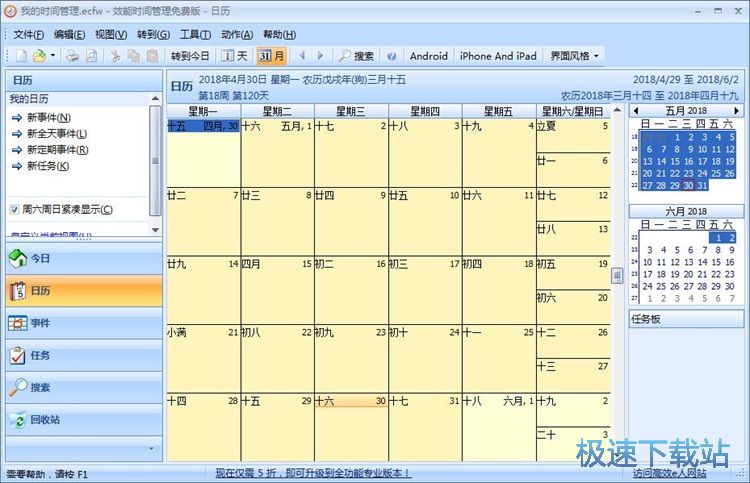Image resolution: width=750 pixels, height=483 pixels.
Task: Select the May 15 四月 cell
Action: [277, 290]
